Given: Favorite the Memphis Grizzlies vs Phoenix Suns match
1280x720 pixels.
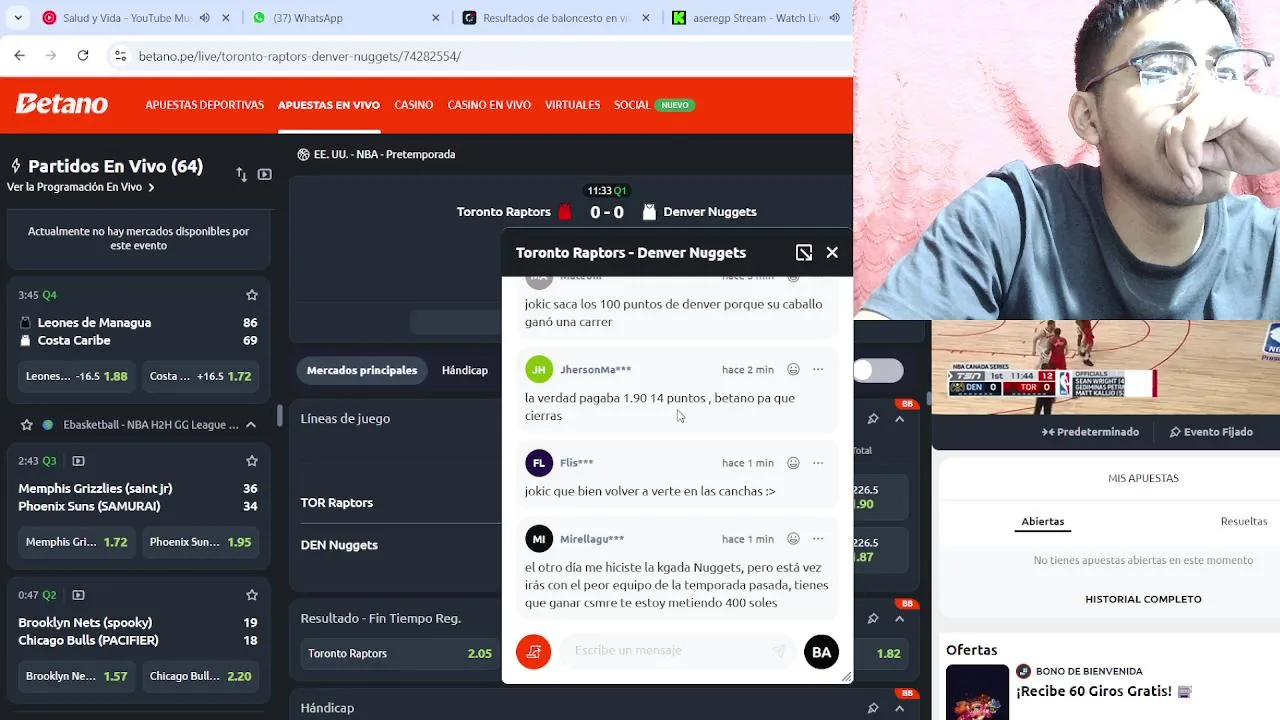Looking at the screenshot, I should [x=252, y=461].
